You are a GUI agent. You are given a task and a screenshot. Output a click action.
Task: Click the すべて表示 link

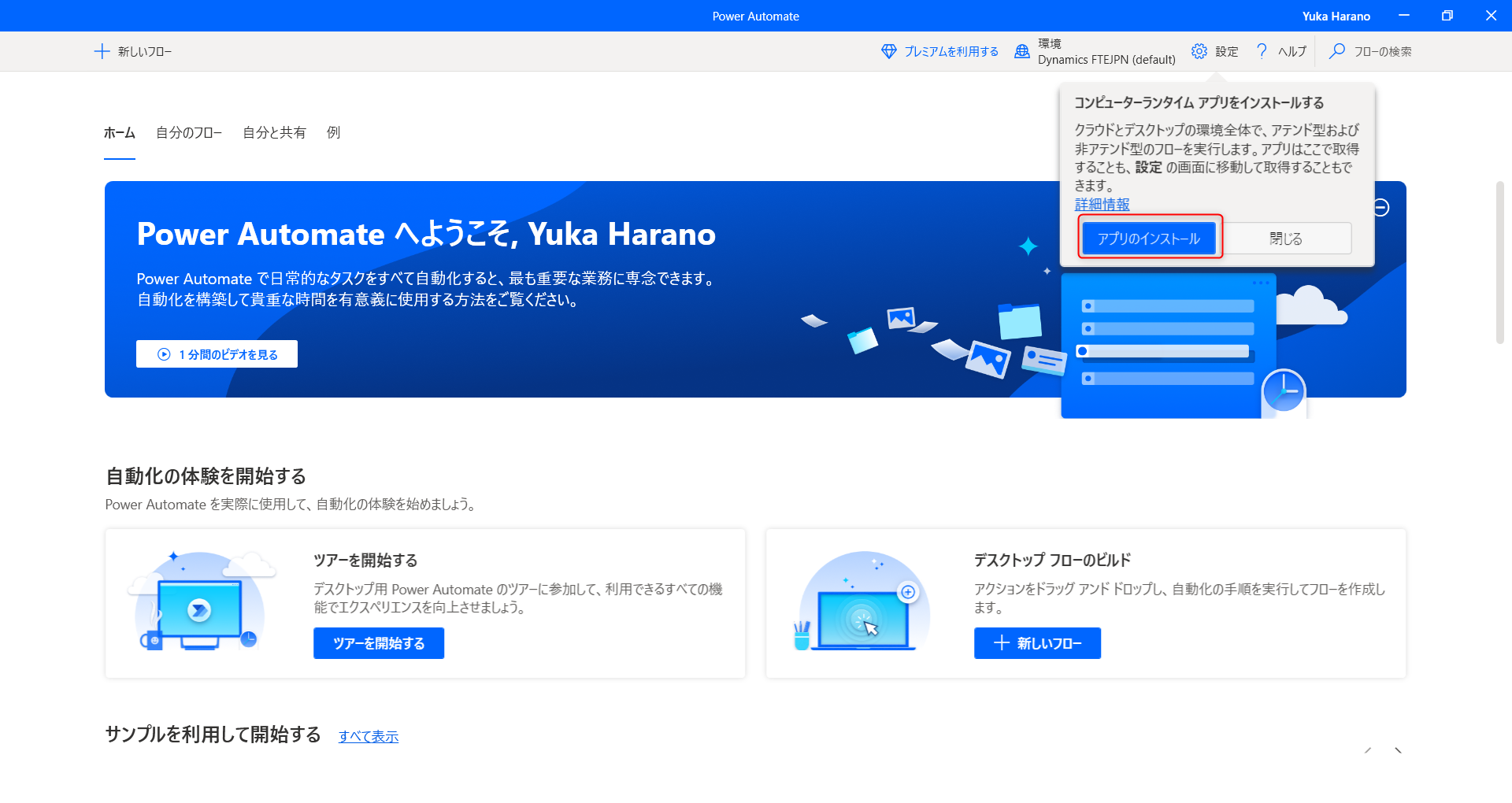coord(369,736)
